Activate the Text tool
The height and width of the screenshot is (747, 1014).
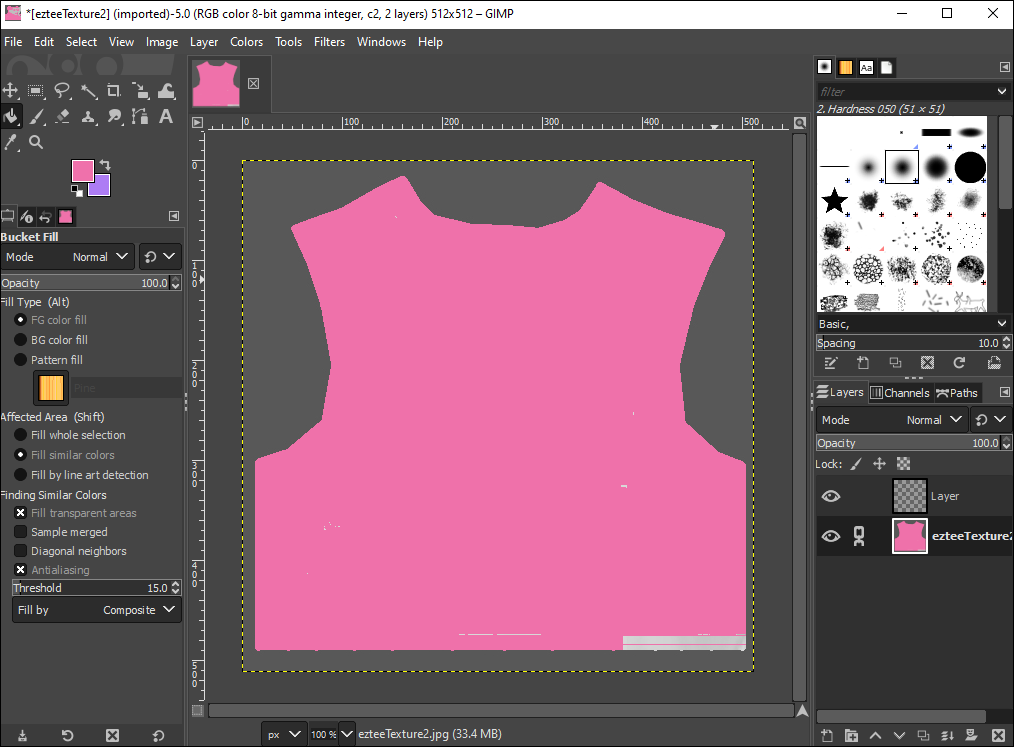pos(166,117)
